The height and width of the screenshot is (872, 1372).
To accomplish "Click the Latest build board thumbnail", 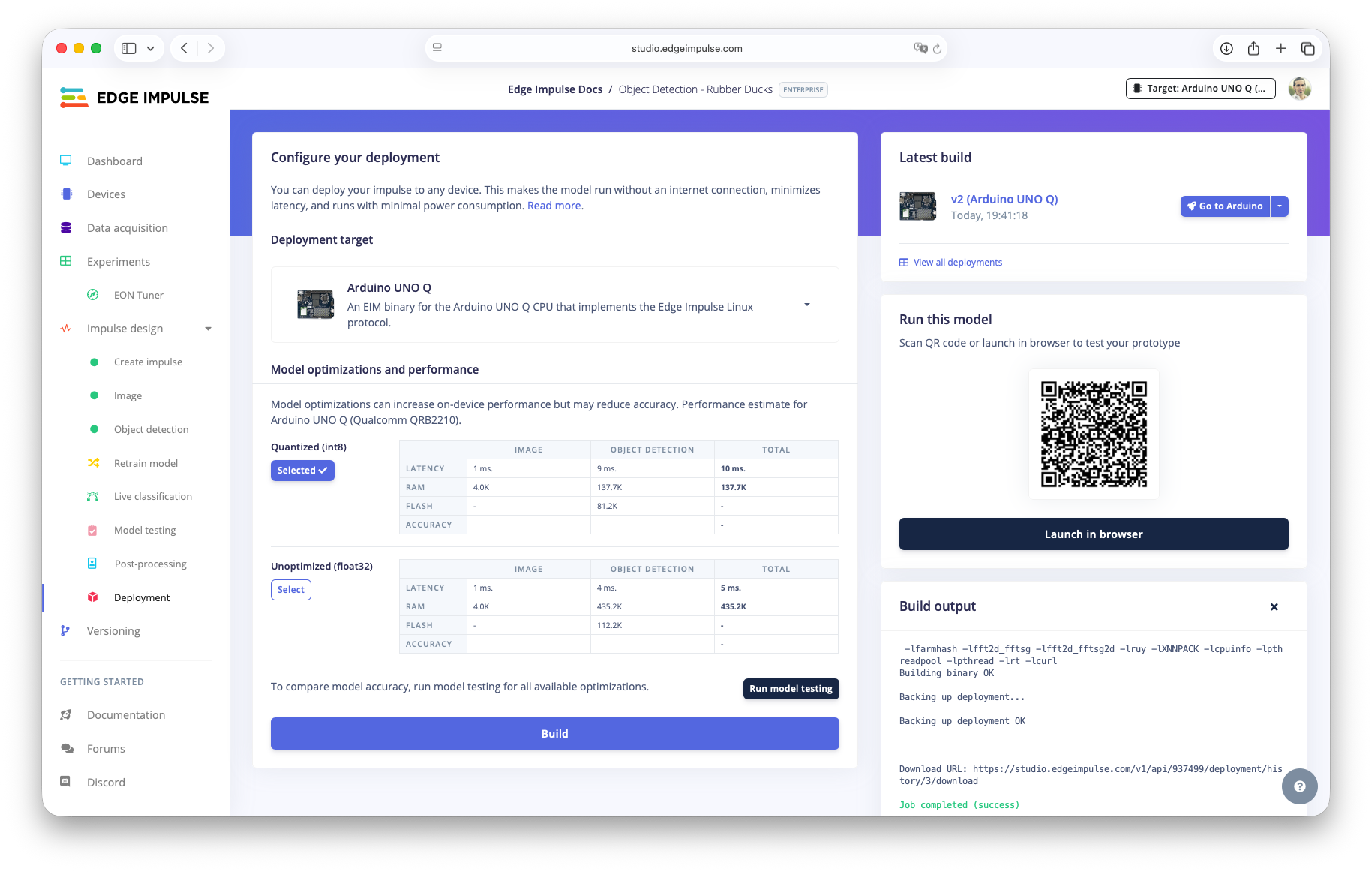I will click(x=918, y=206).
